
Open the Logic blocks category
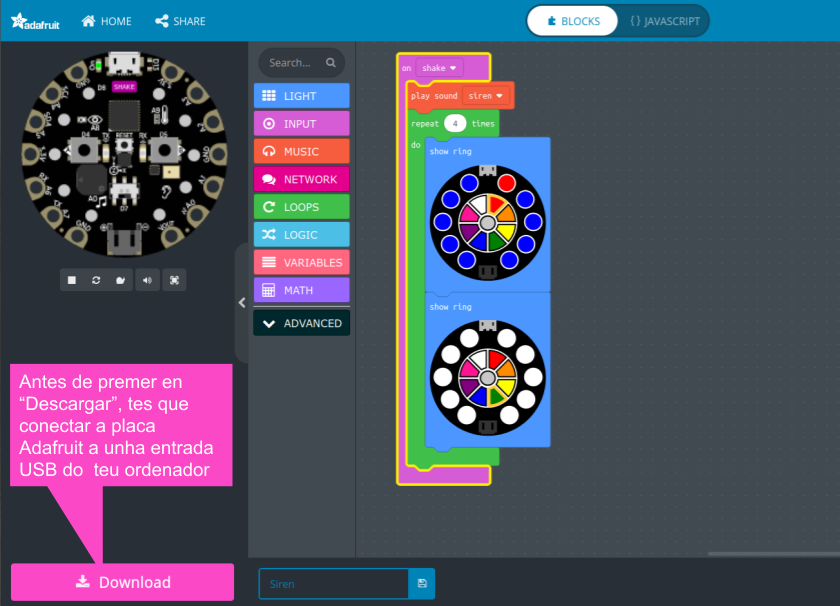point(301,235)
